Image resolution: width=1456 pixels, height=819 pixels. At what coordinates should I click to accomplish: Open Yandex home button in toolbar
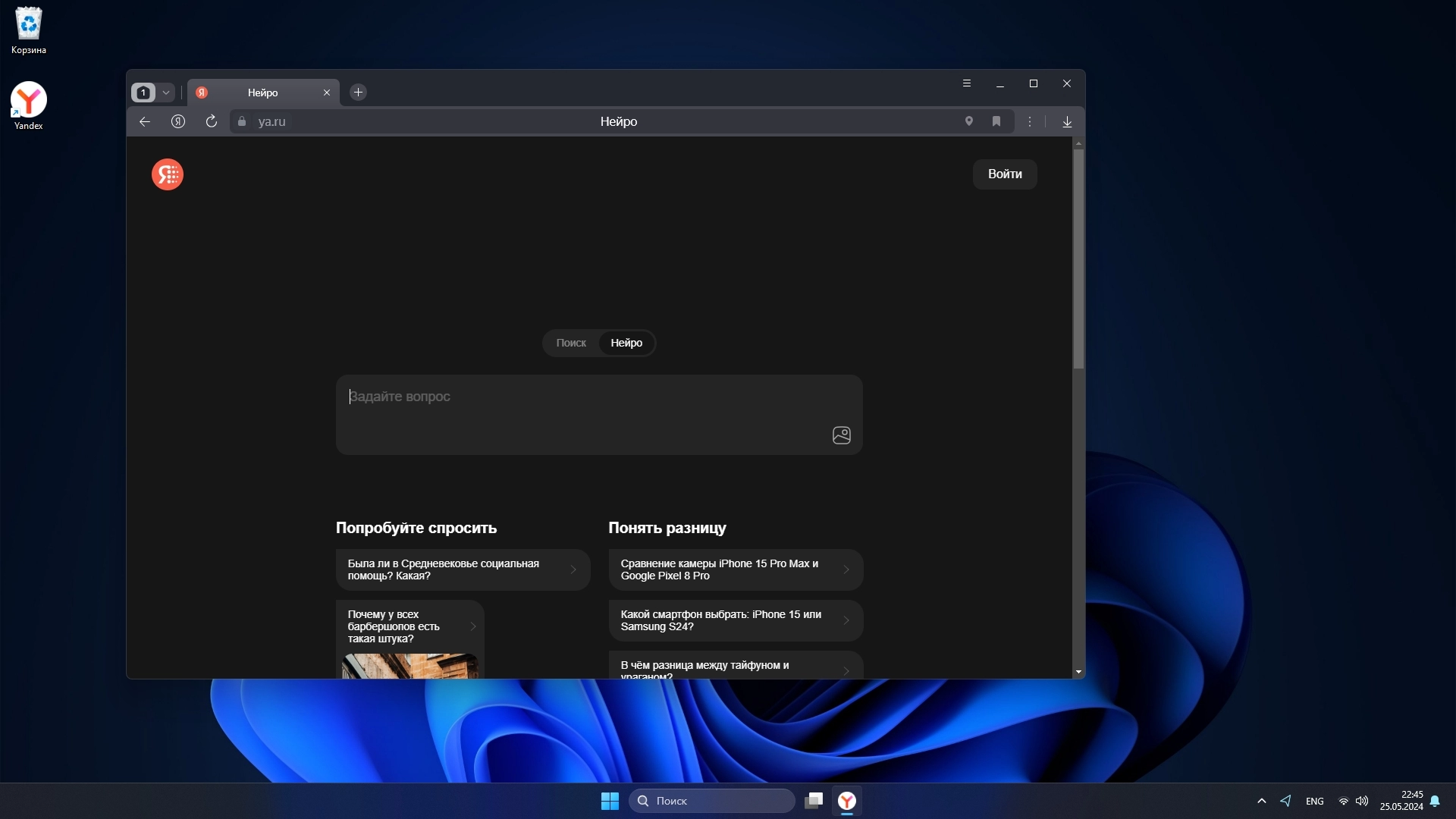178,121
